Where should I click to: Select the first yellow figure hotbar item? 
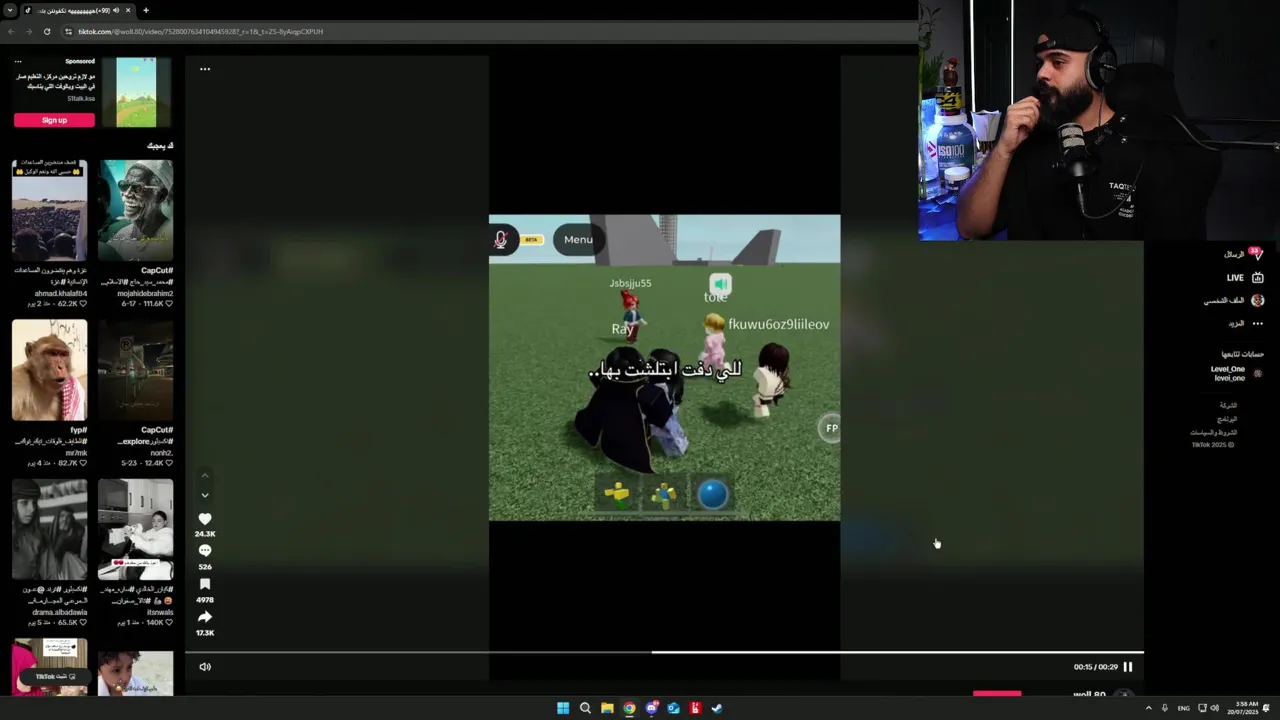(x=617, y=494)
